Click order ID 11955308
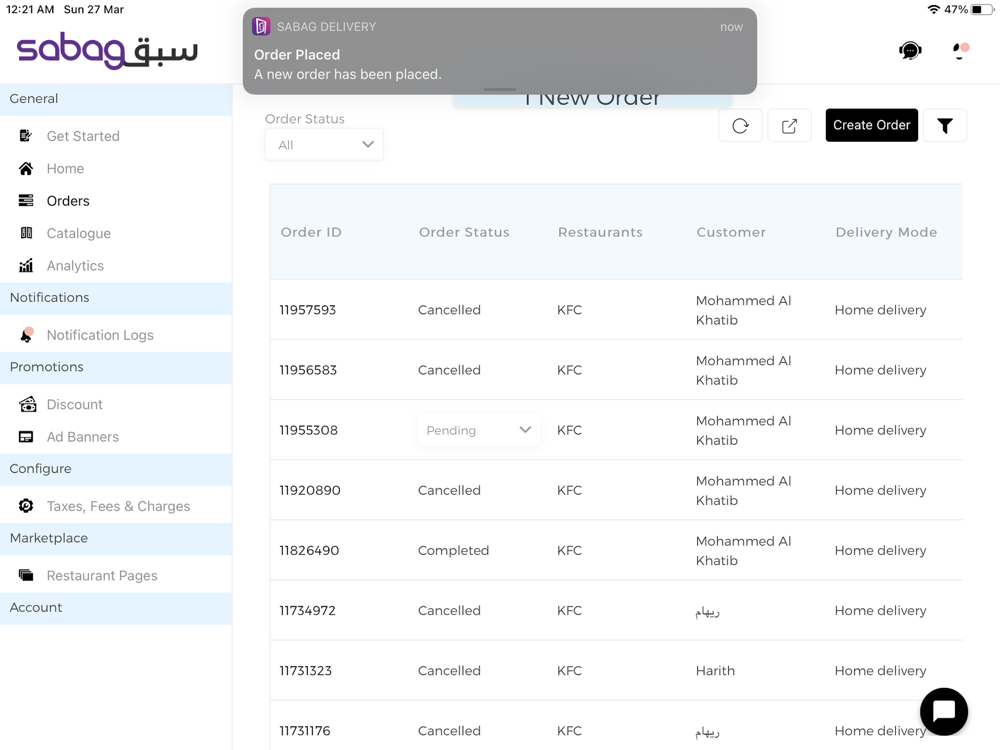1000x750 pixels. [x=309, y=430]
